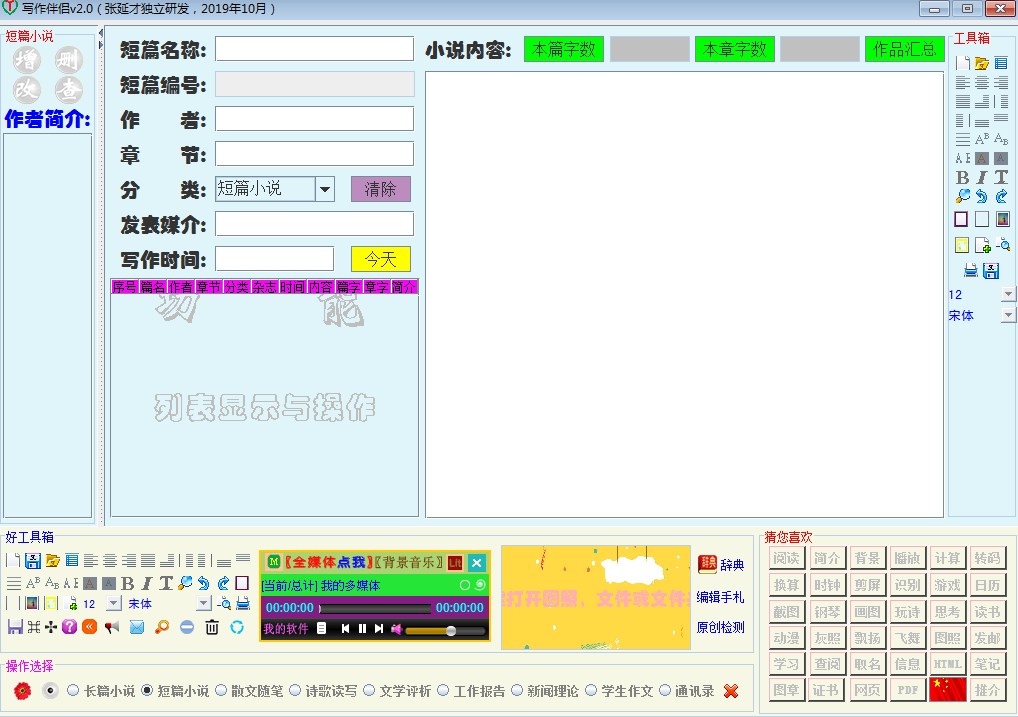Click the megaphone icon in bottom toolbox
The height and width of the screenshot is (717, 1018).
pos(112,627)
